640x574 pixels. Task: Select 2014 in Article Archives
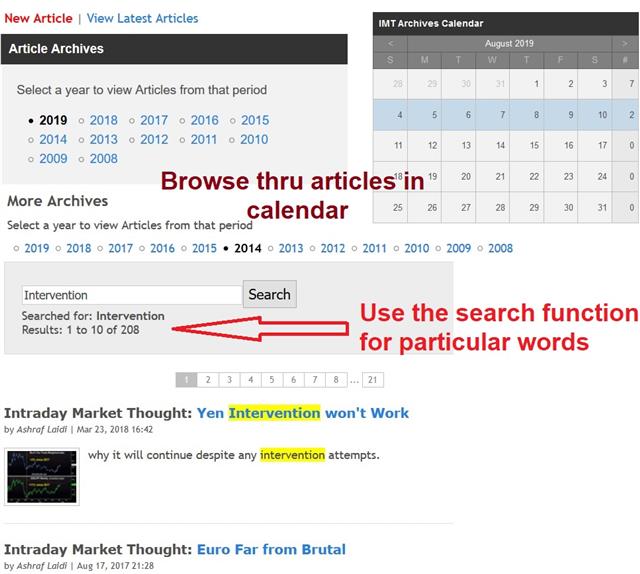pyautogui.click(x=53, y=139)
